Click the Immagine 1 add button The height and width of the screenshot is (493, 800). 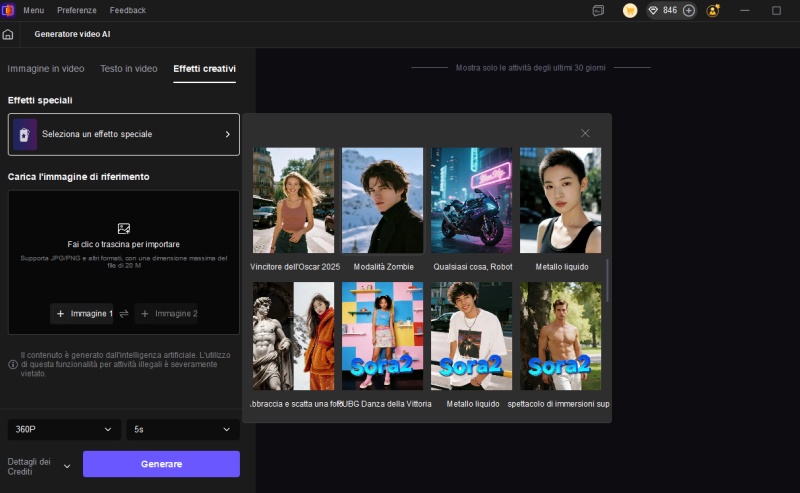[84, 314]
